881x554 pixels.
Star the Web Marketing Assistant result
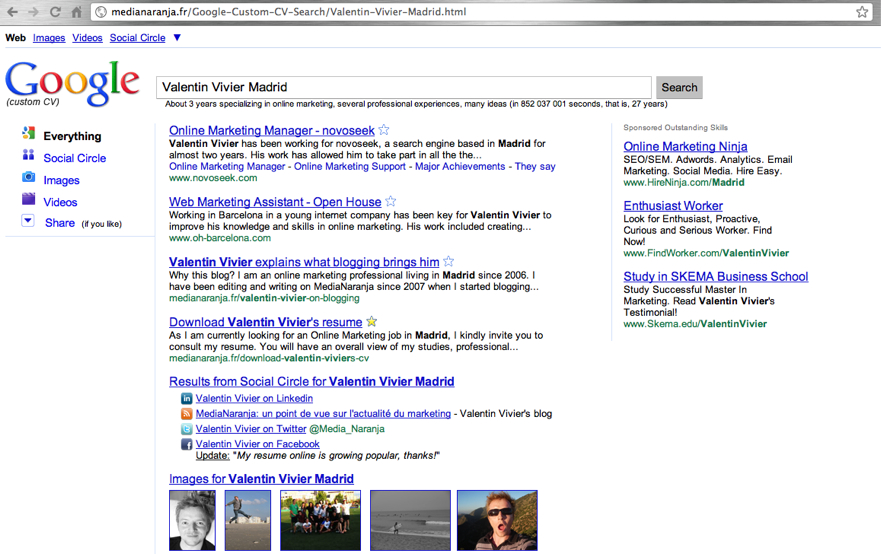[391, 202]
